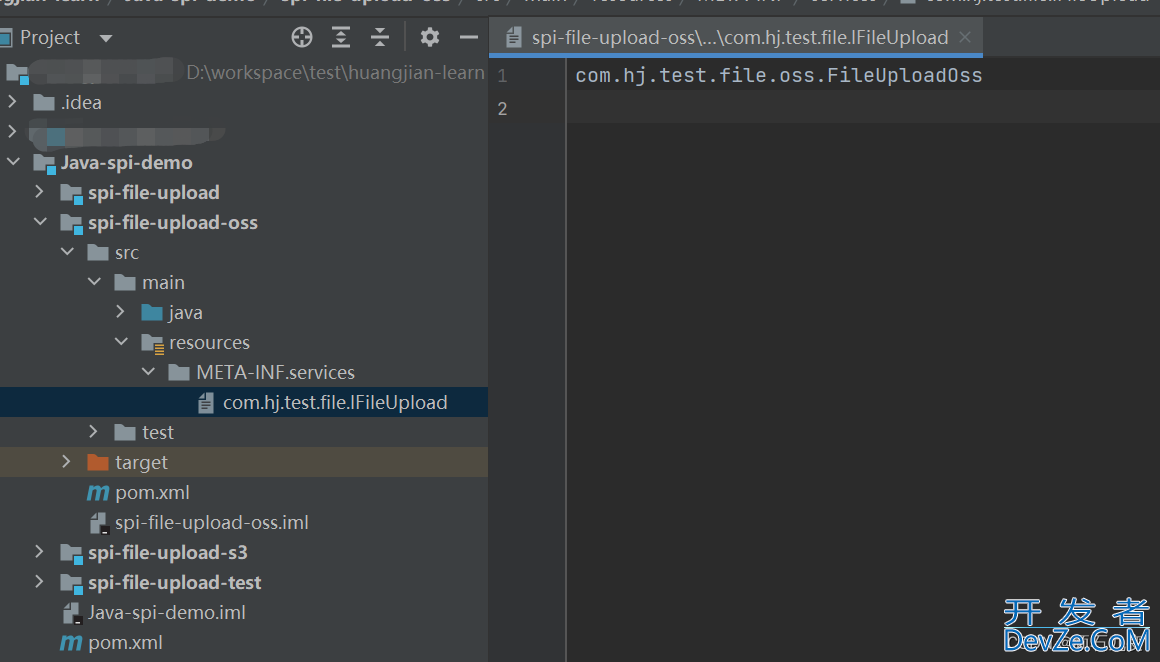1160x662 pixels.
Task: Click the Expand All toolbar icon
Action: tap(341, 37)
